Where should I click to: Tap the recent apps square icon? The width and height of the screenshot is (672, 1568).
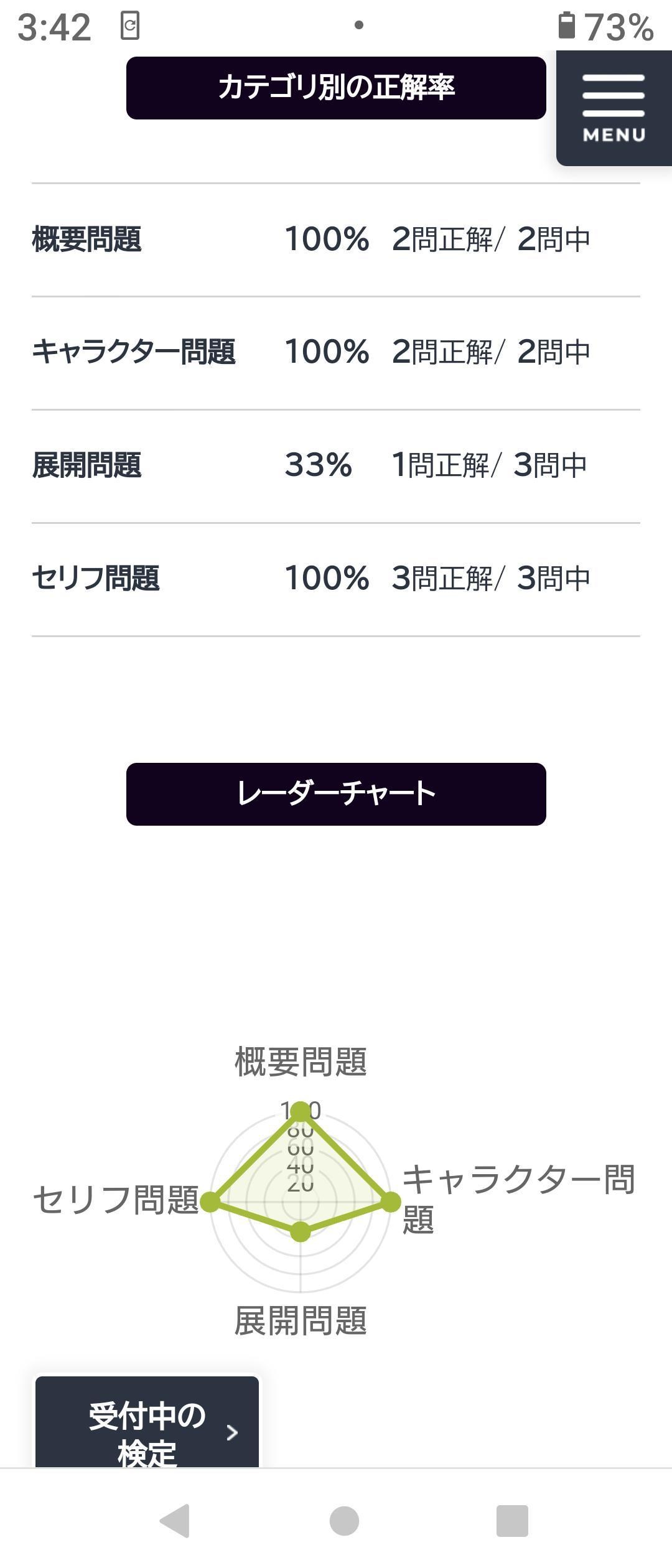click(x=512, y=1521)
